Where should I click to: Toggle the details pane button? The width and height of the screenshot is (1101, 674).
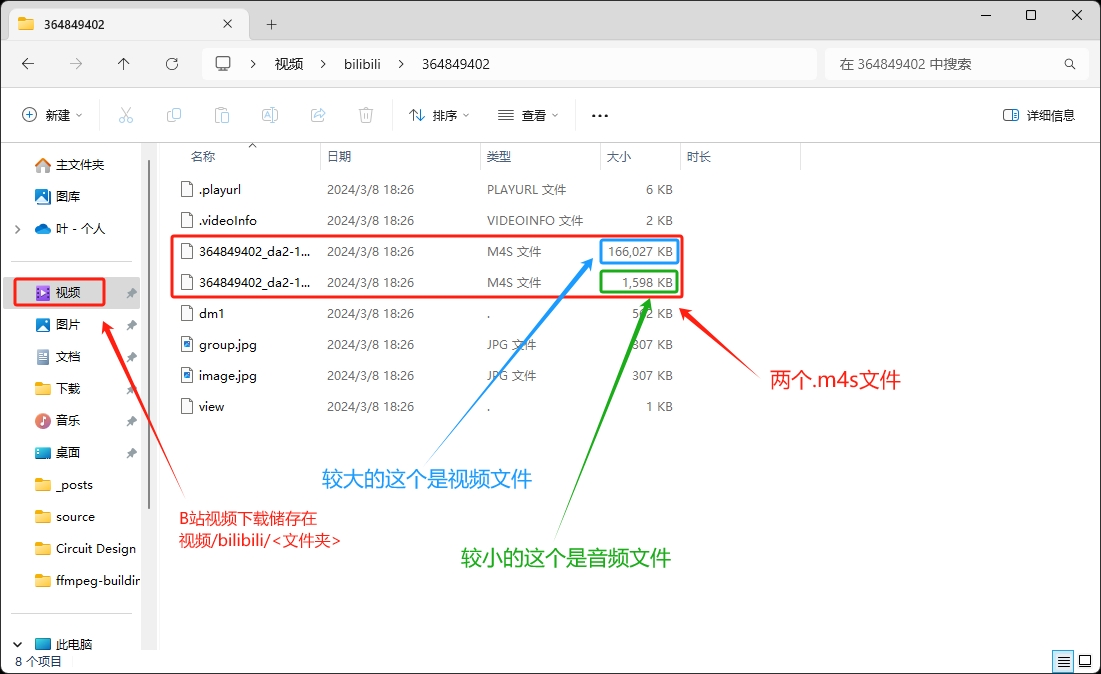[1038, 115]
